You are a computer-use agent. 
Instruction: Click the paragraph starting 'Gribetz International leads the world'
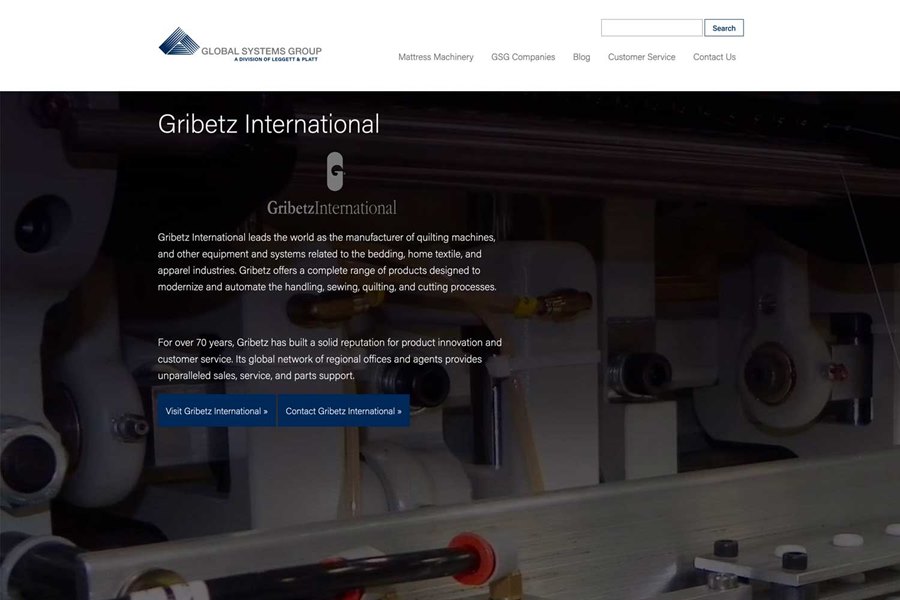click(327, 262)
